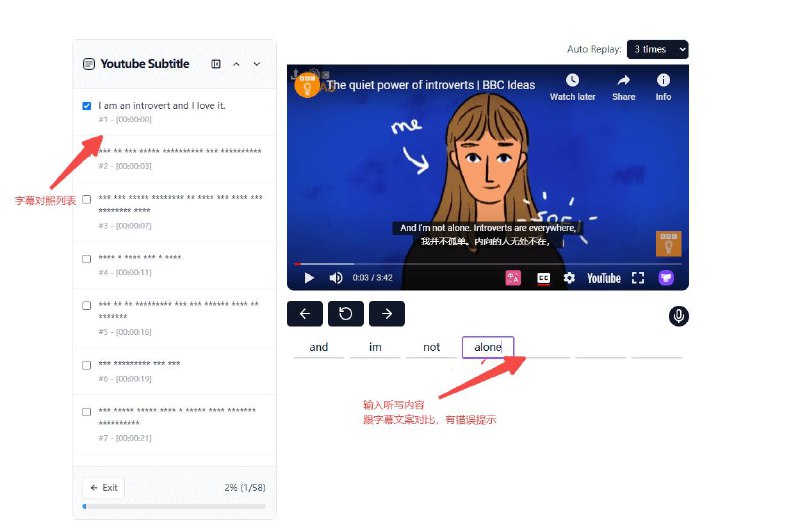The image size is (800, 530).
Task: Select subtitle text 'I am an introvert and I love it.'
Action: (x=162, y=106)
